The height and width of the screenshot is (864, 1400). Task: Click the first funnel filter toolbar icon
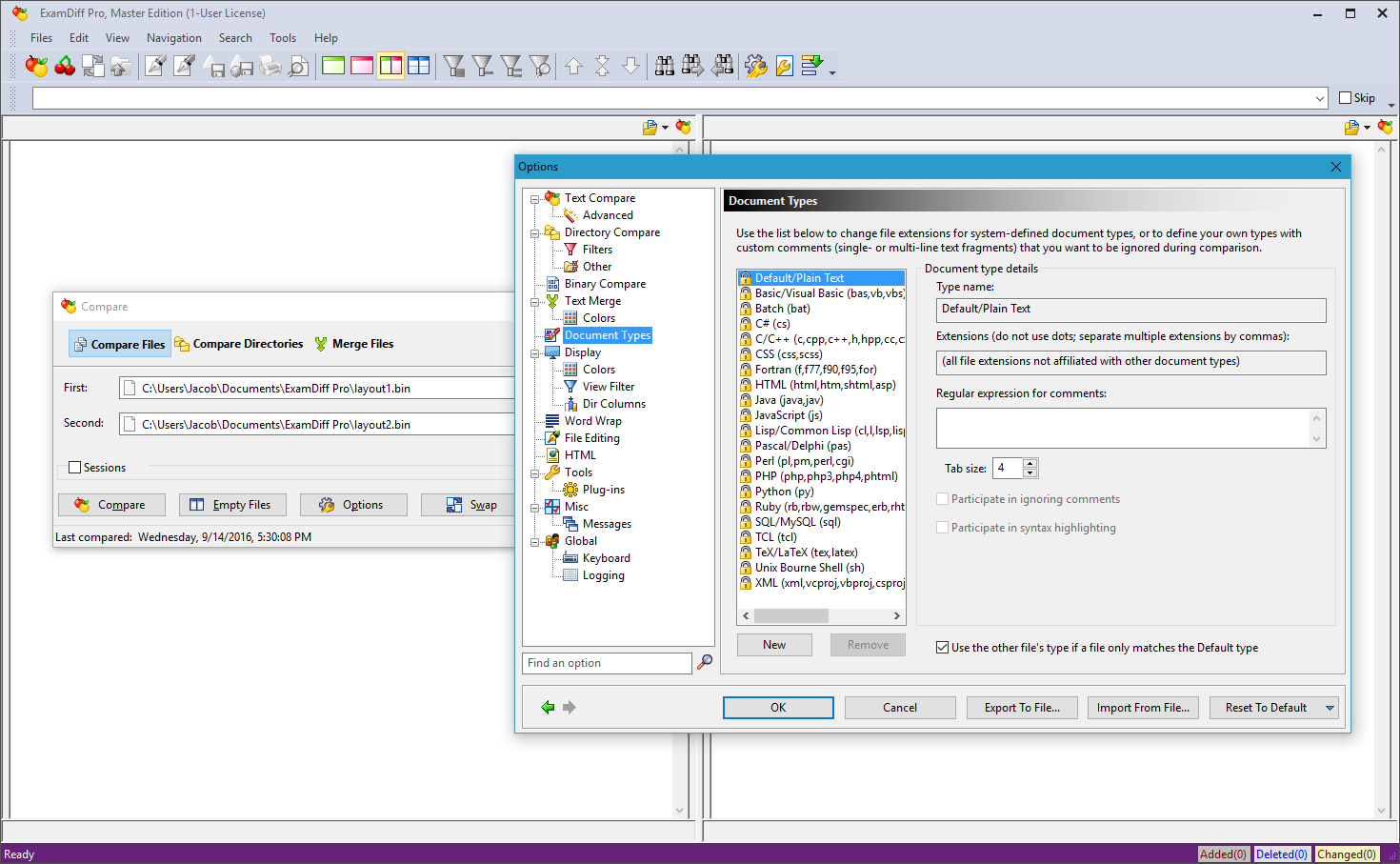(x=454, y=66)
